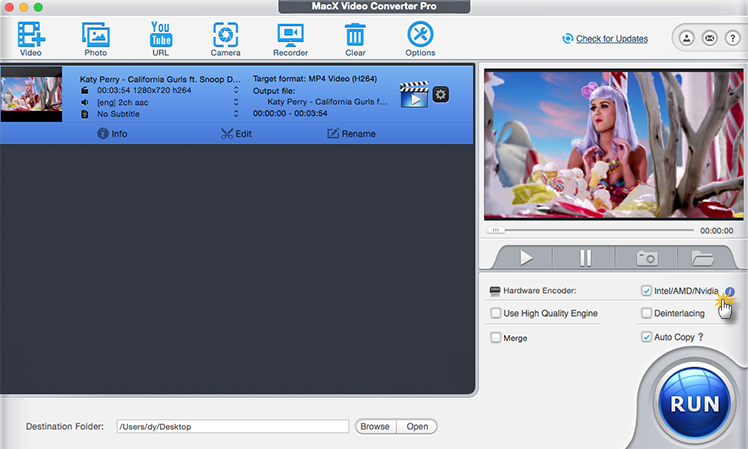
Task: Click the video preview image
Action: 613,145
